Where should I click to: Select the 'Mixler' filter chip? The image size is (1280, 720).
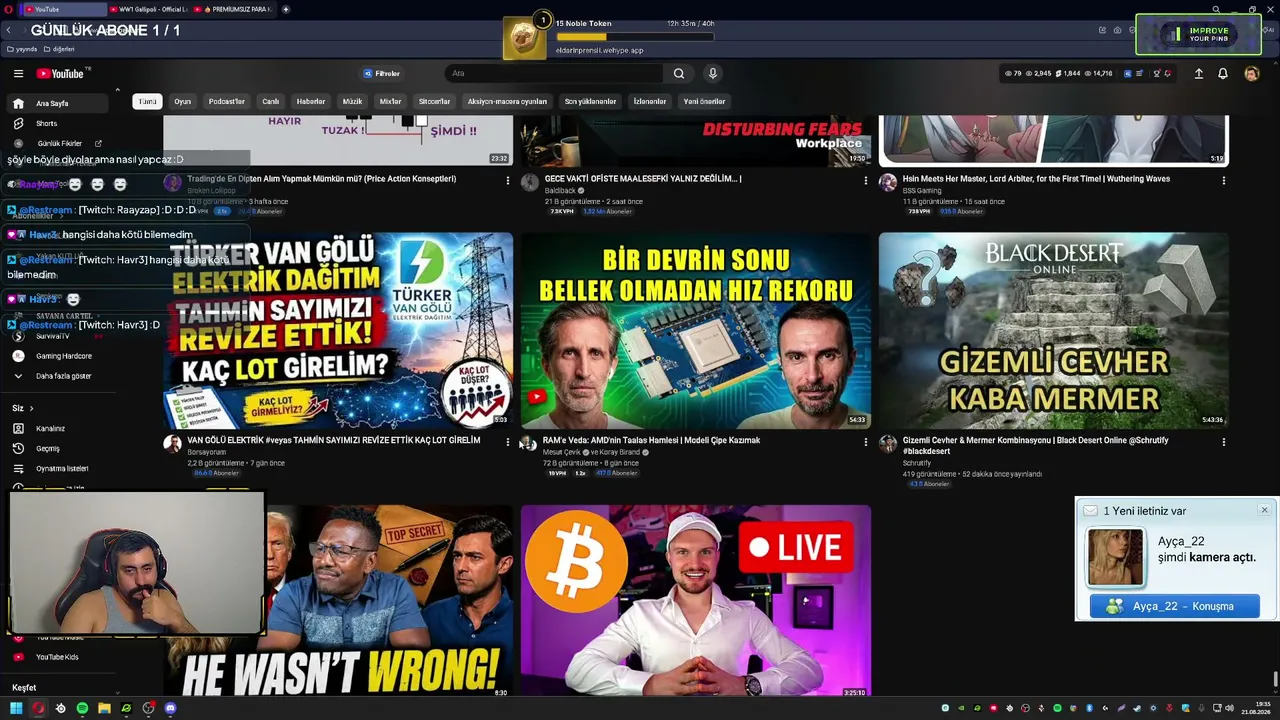point(390,101)
